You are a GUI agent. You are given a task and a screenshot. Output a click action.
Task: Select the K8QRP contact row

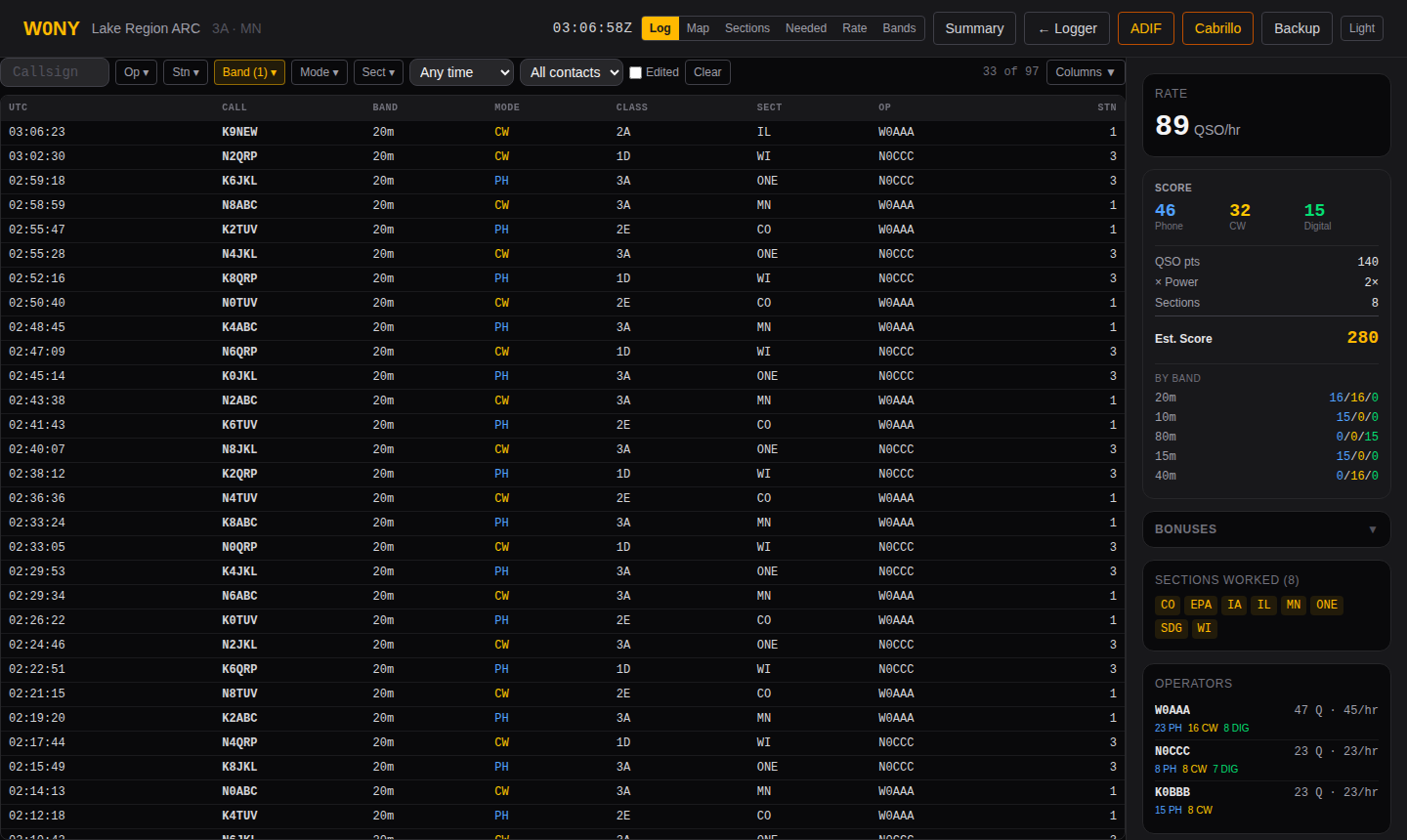tap(563, 278)
